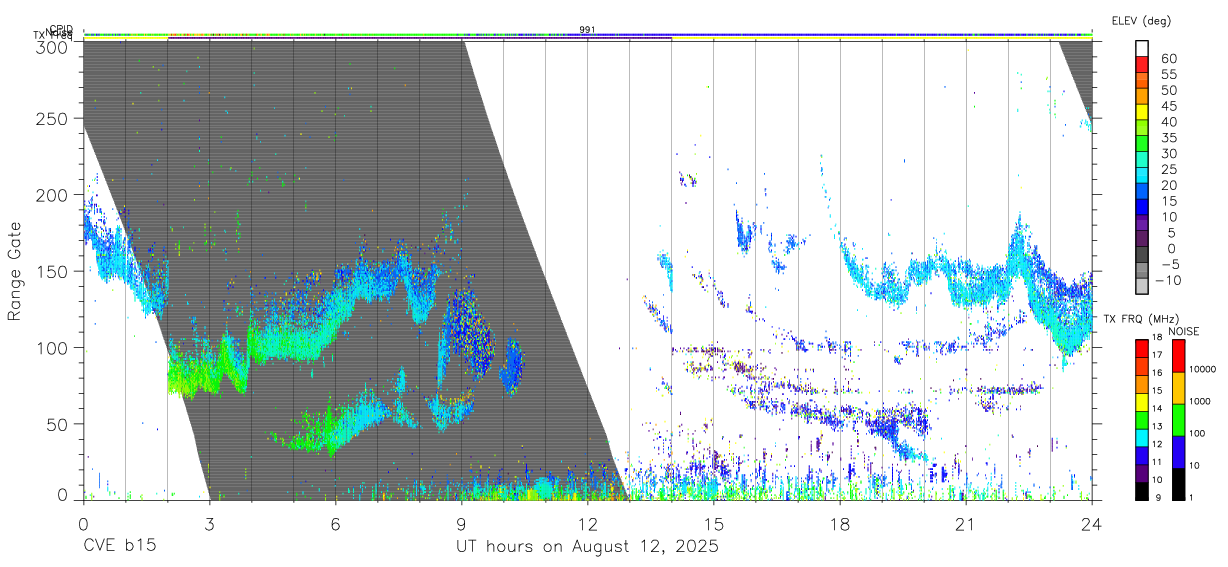Pick the dark gray ELEV swatch between 0 and -5
The height and width of the screenshot is (567, 1228).
click(1142, 255)
